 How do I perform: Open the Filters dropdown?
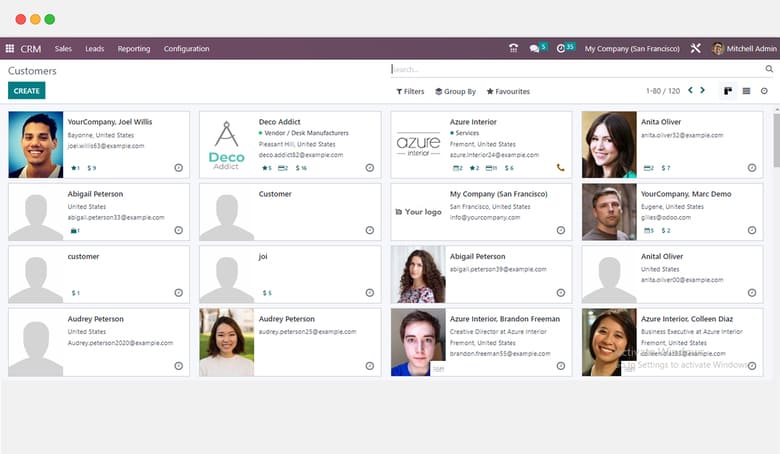[410, 91]
